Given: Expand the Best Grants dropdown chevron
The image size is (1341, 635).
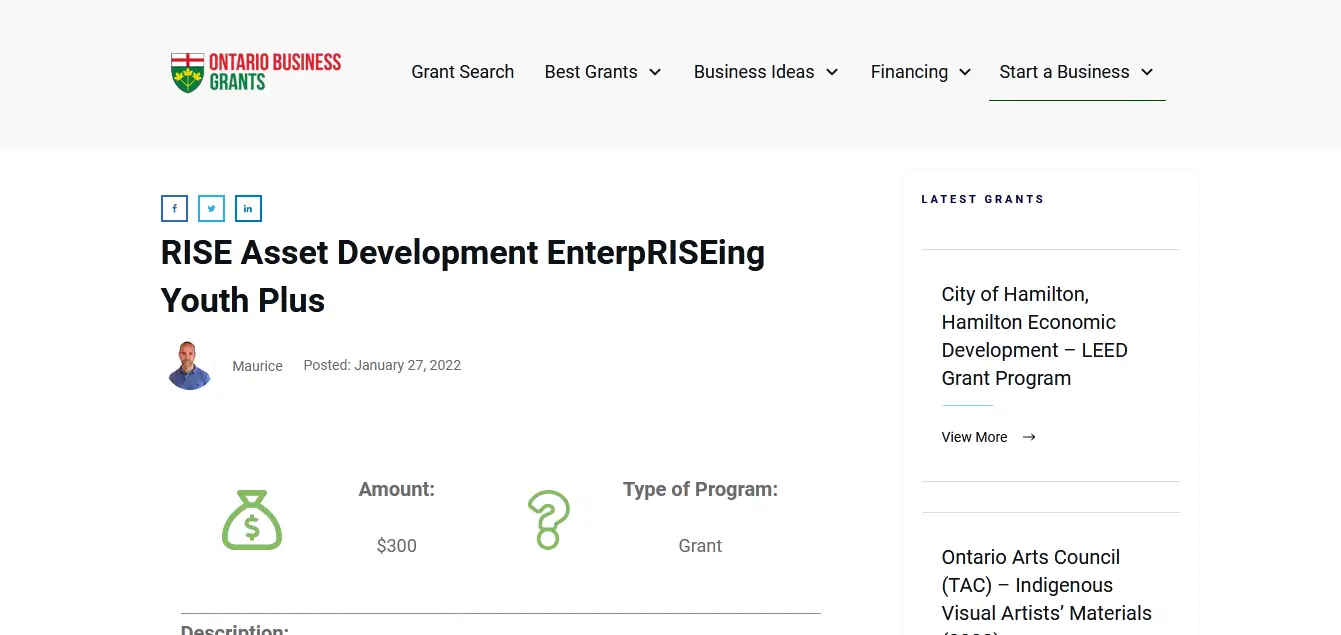Looking at the screenshot, I should (655, 72).
